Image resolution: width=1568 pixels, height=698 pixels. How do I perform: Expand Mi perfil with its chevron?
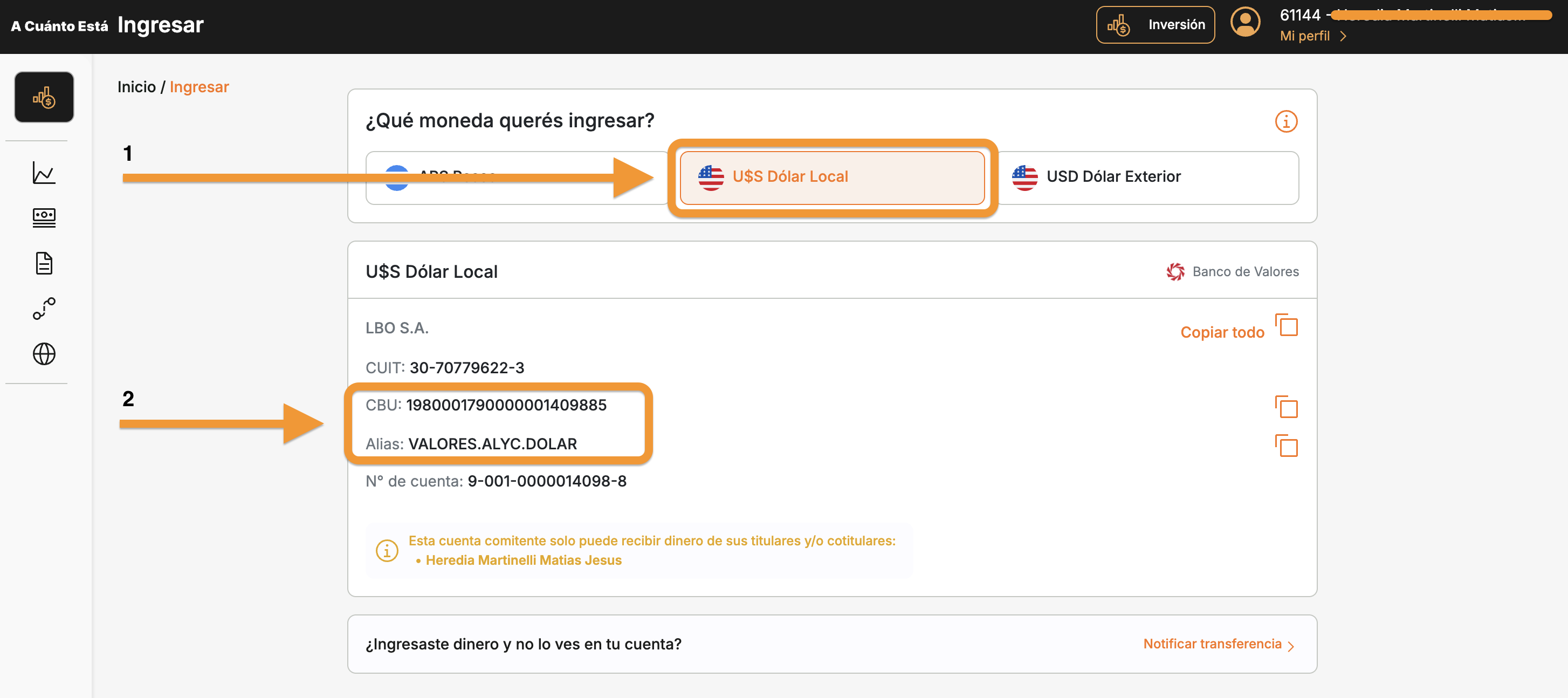1344,36
